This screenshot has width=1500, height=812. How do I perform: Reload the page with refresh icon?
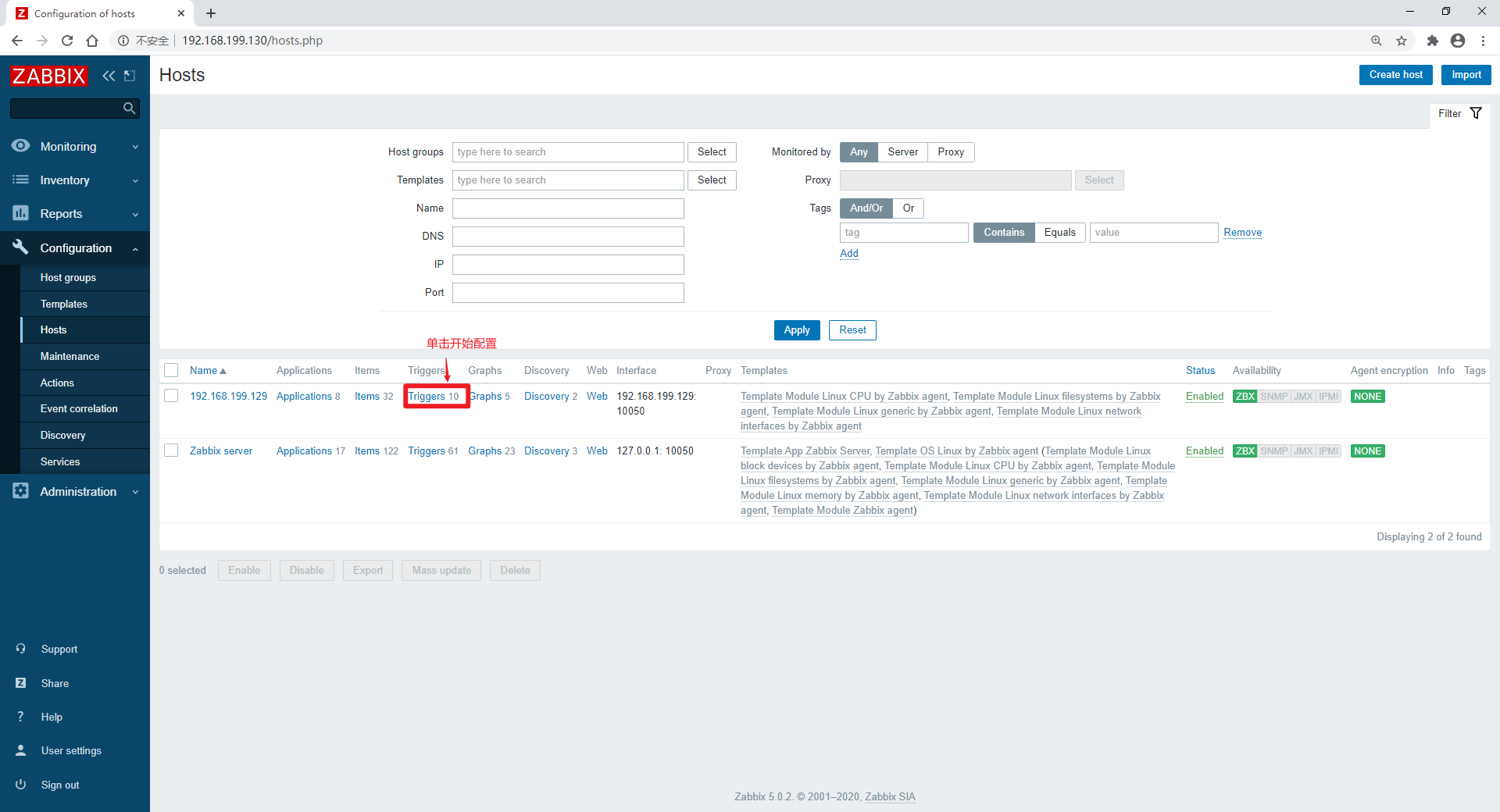[x=67, y=41]
